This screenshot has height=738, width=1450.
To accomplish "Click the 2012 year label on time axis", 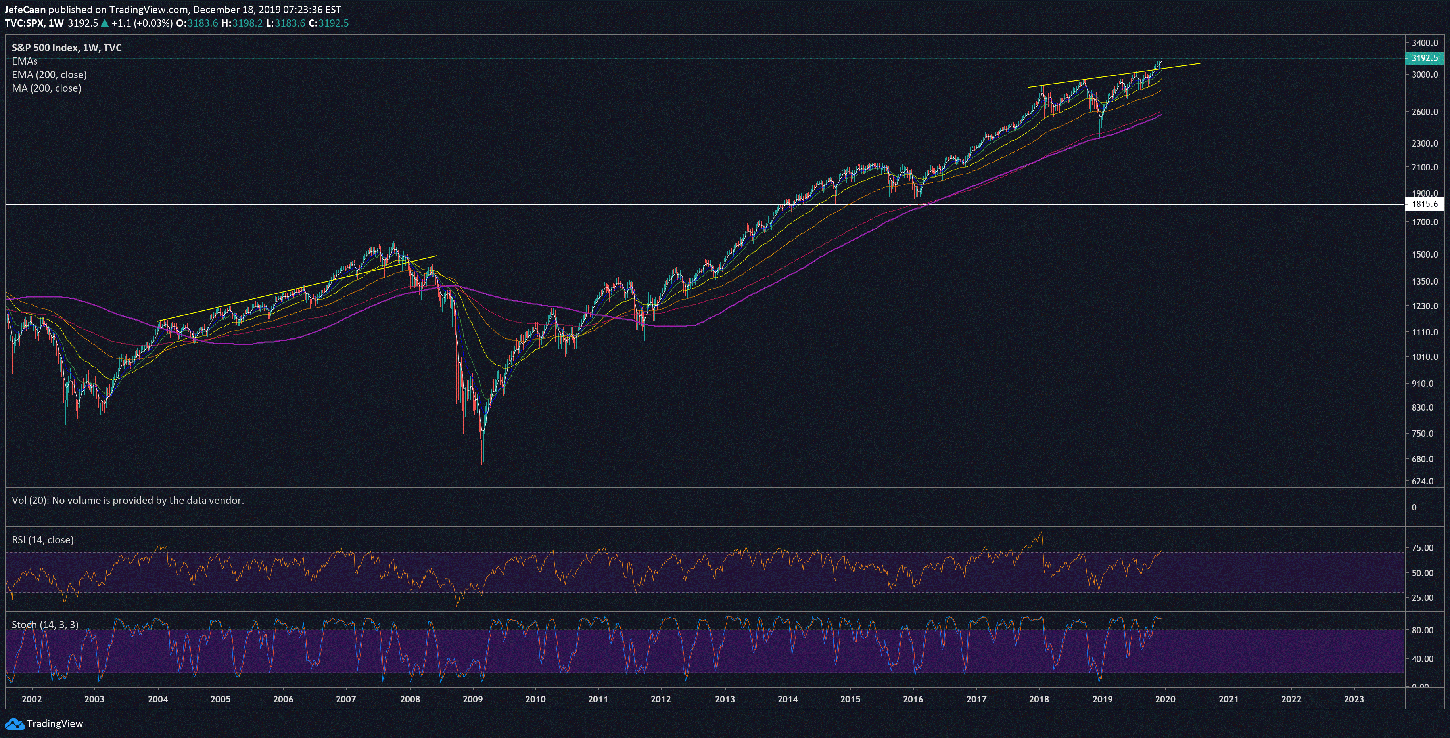I will [661, 700].
